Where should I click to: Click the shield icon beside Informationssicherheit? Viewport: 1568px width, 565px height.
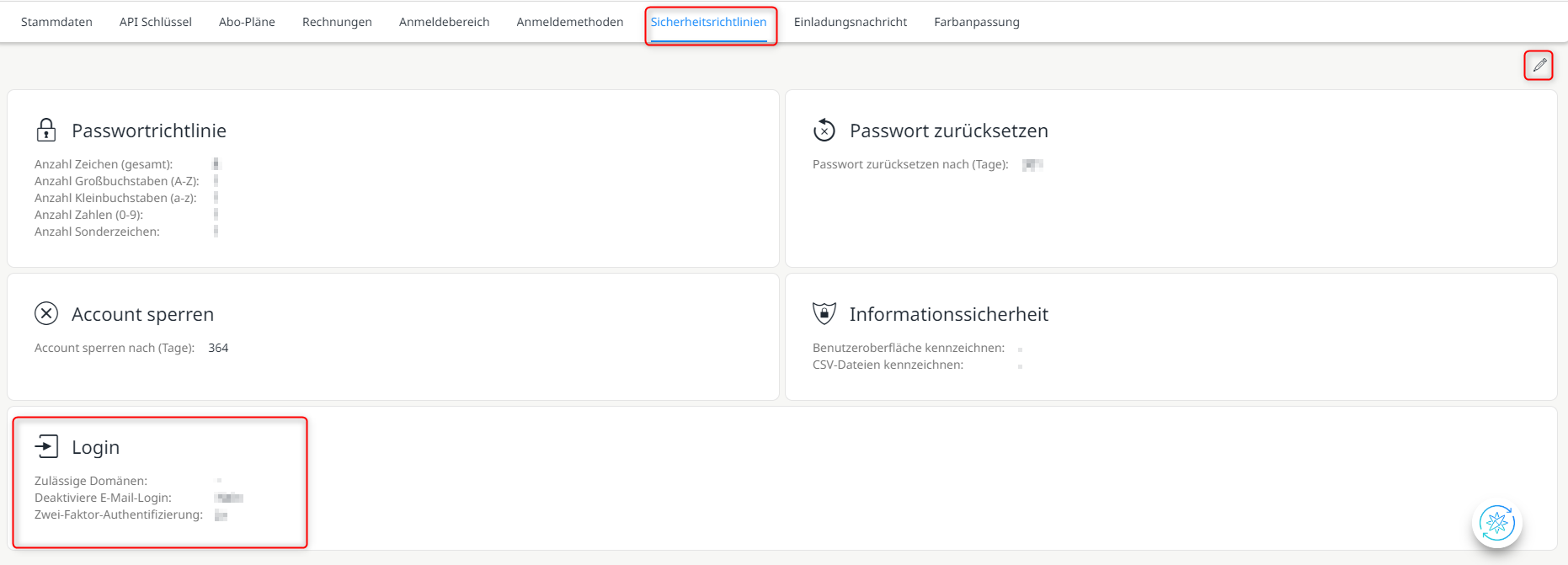coord(824,313)
